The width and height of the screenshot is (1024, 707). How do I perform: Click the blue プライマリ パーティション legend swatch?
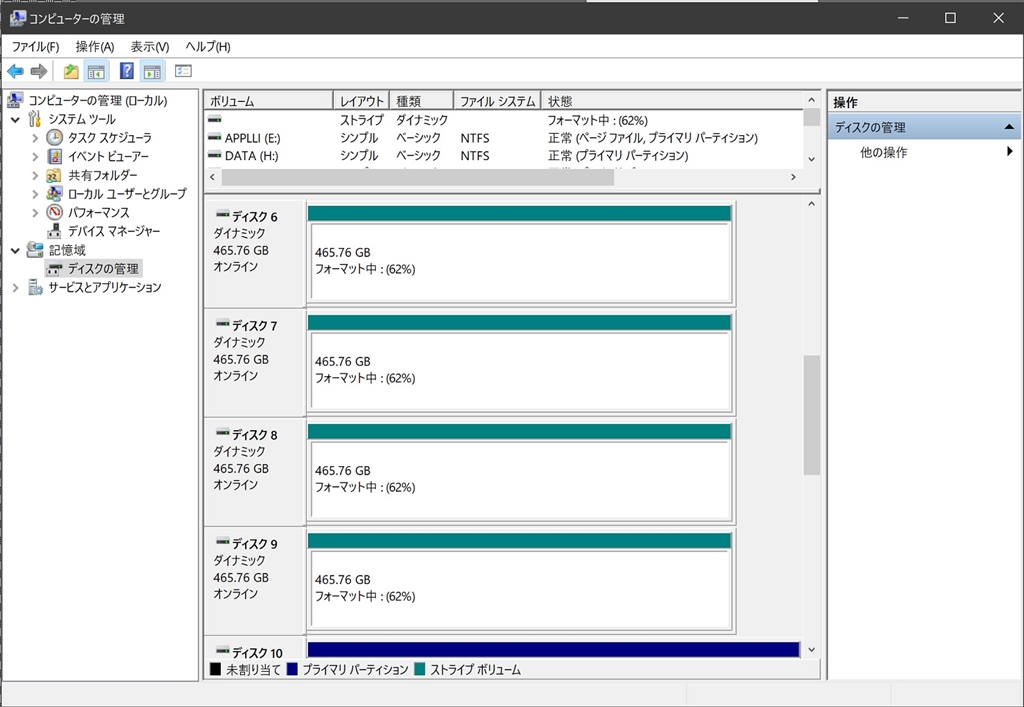(292, 669)
